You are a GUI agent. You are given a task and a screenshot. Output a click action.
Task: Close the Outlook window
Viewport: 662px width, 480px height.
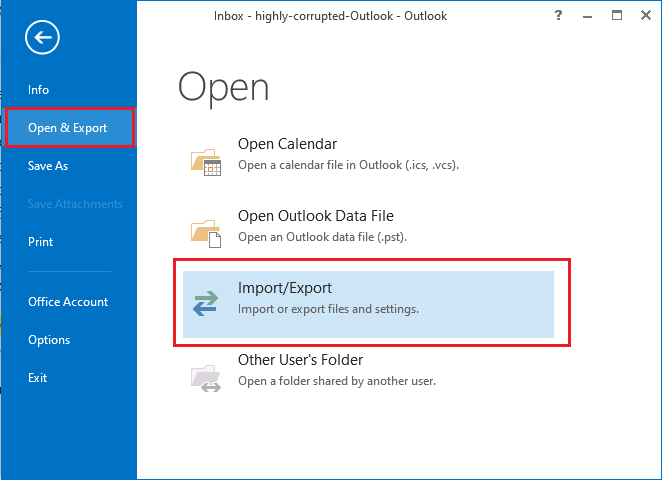[x=646, y=16]
